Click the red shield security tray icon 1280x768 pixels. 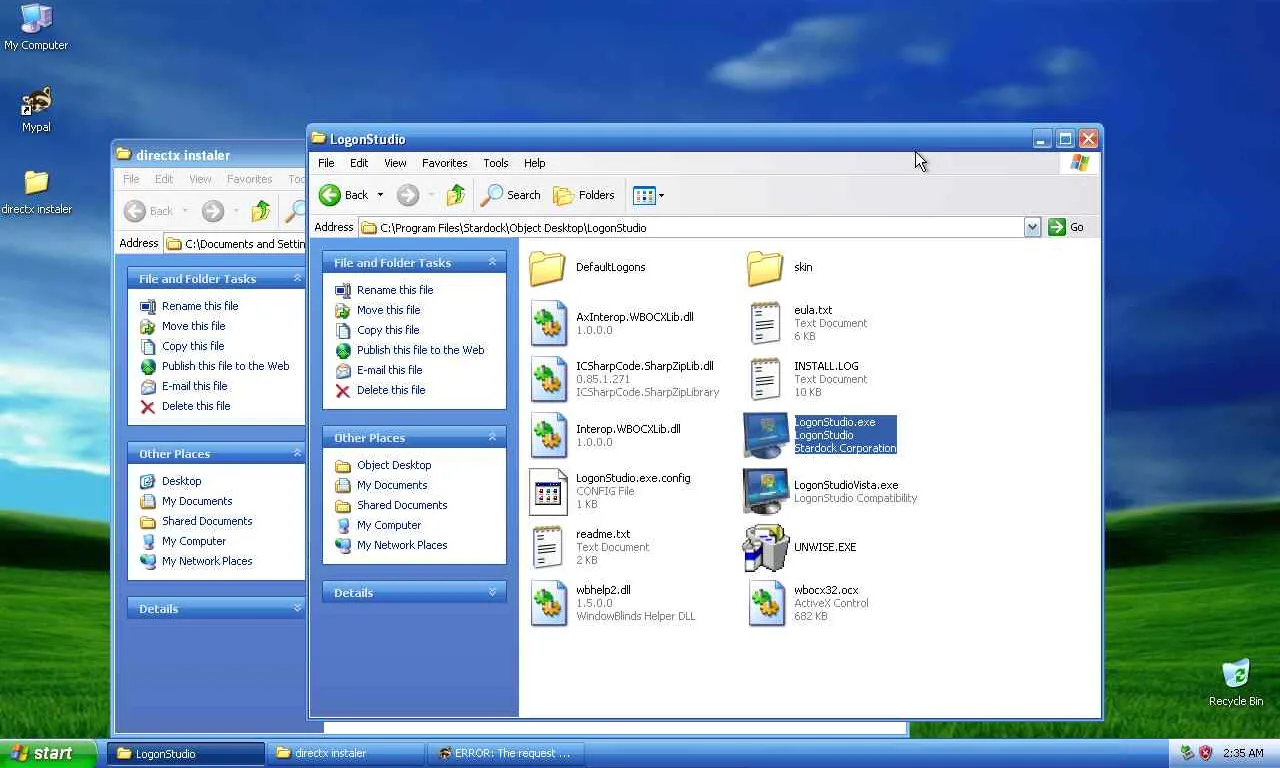[x=1206, y=753]
